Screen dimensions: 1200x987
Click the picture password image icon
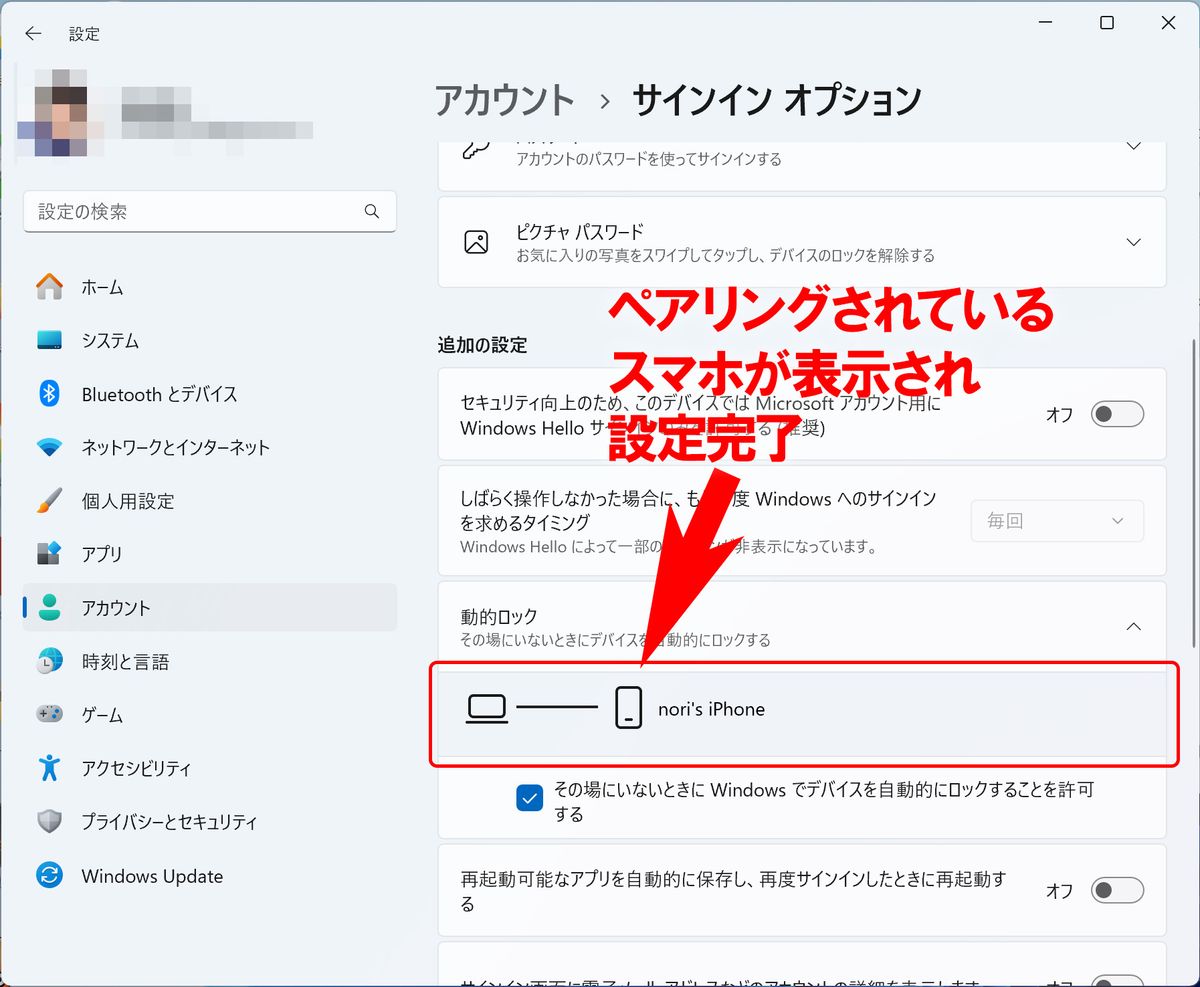tap(476, 242)
